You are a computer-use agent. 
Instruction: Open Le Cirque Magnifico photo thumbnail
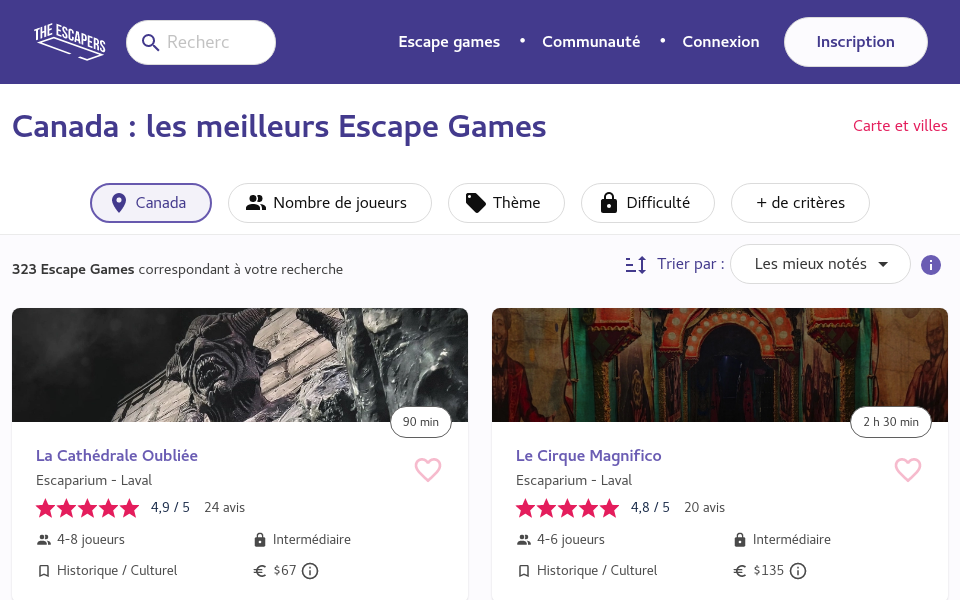pyautogui.click(x=719, y=364)
